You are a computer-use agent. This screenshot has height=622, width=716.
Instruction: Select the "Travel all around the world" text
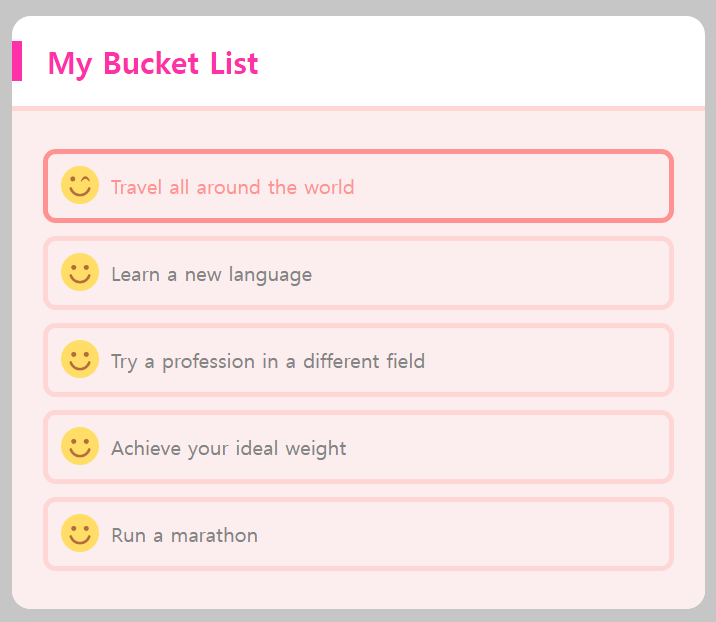[x=232, y=187]
